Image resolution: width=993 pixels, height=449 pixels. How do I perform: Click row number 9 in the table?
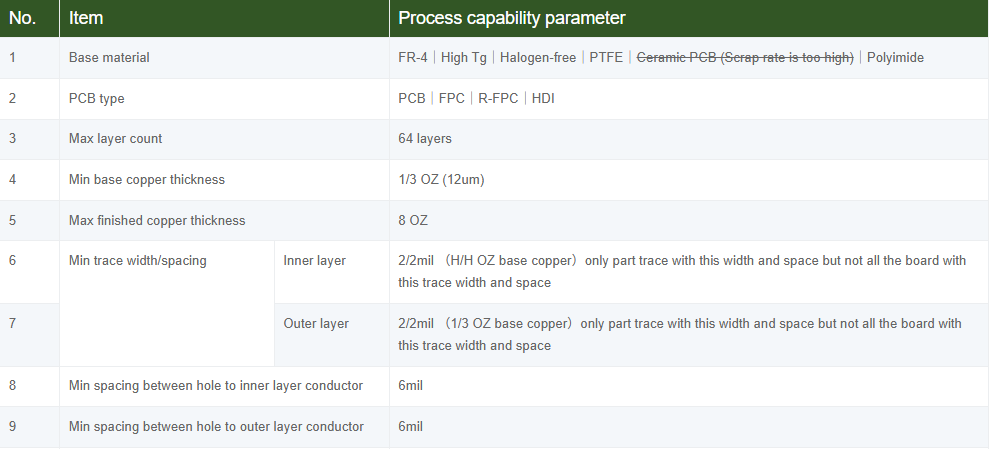click(x=12, y=427)
